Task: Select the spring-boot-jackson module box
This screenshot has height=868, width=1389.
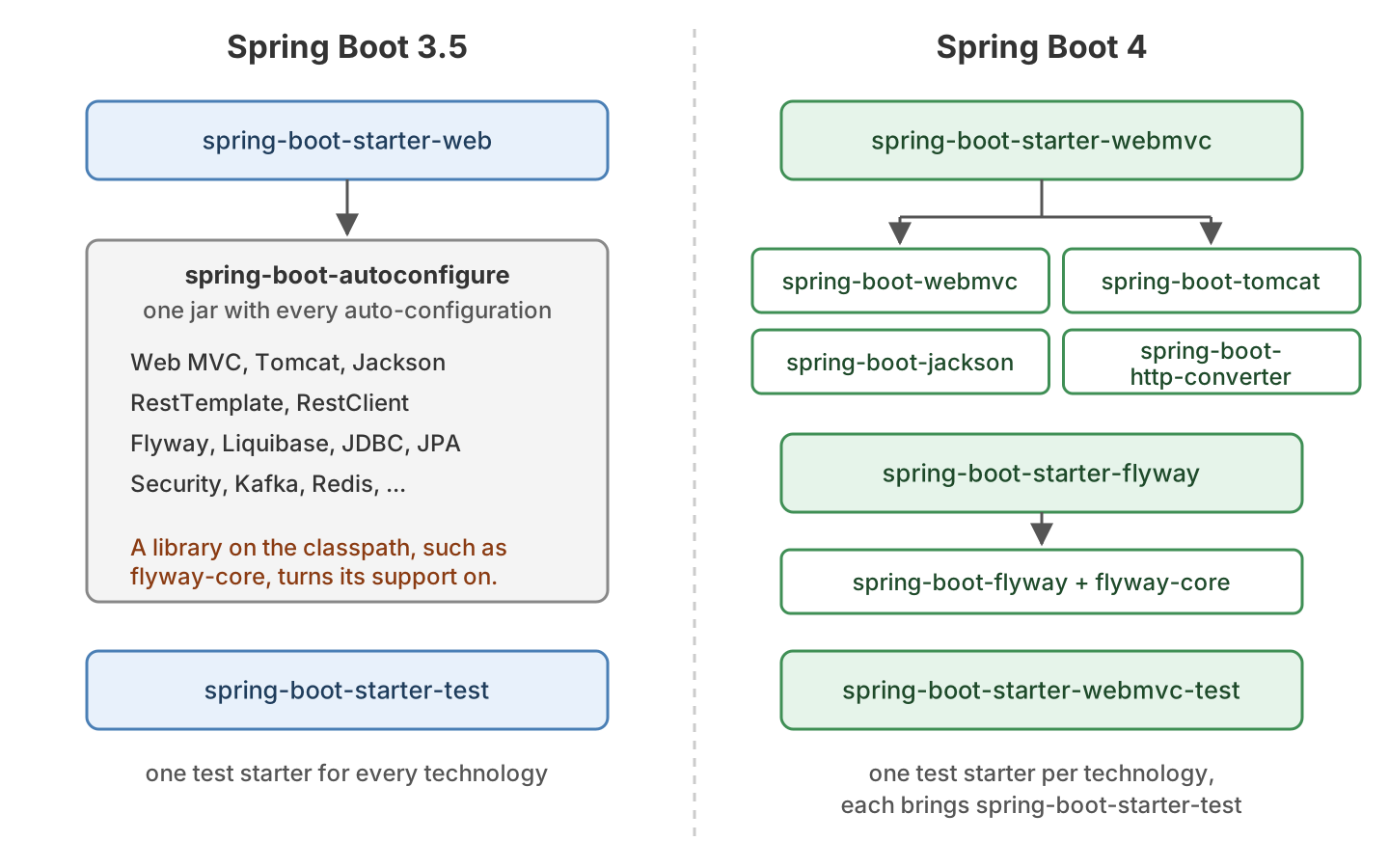Action: 900,363
